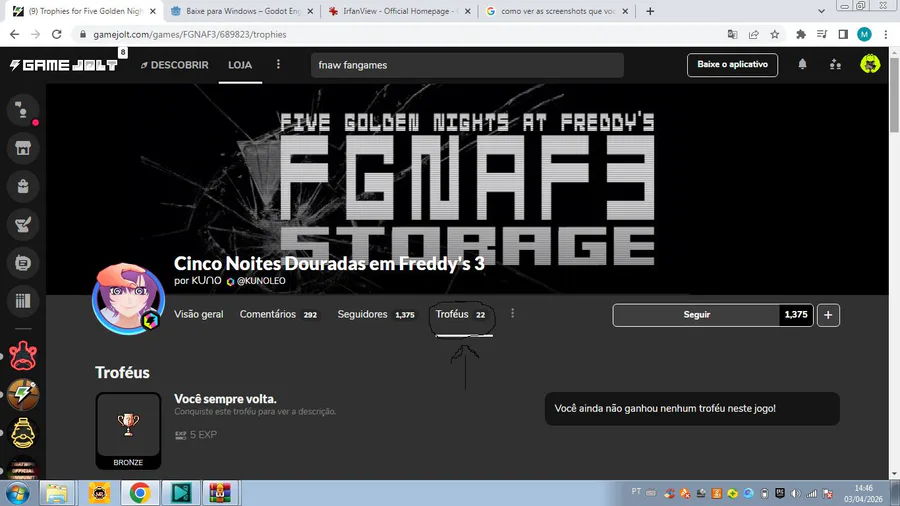Open the lightning bolt community icon
The image size is (900, 506).
tap(23, 394)
